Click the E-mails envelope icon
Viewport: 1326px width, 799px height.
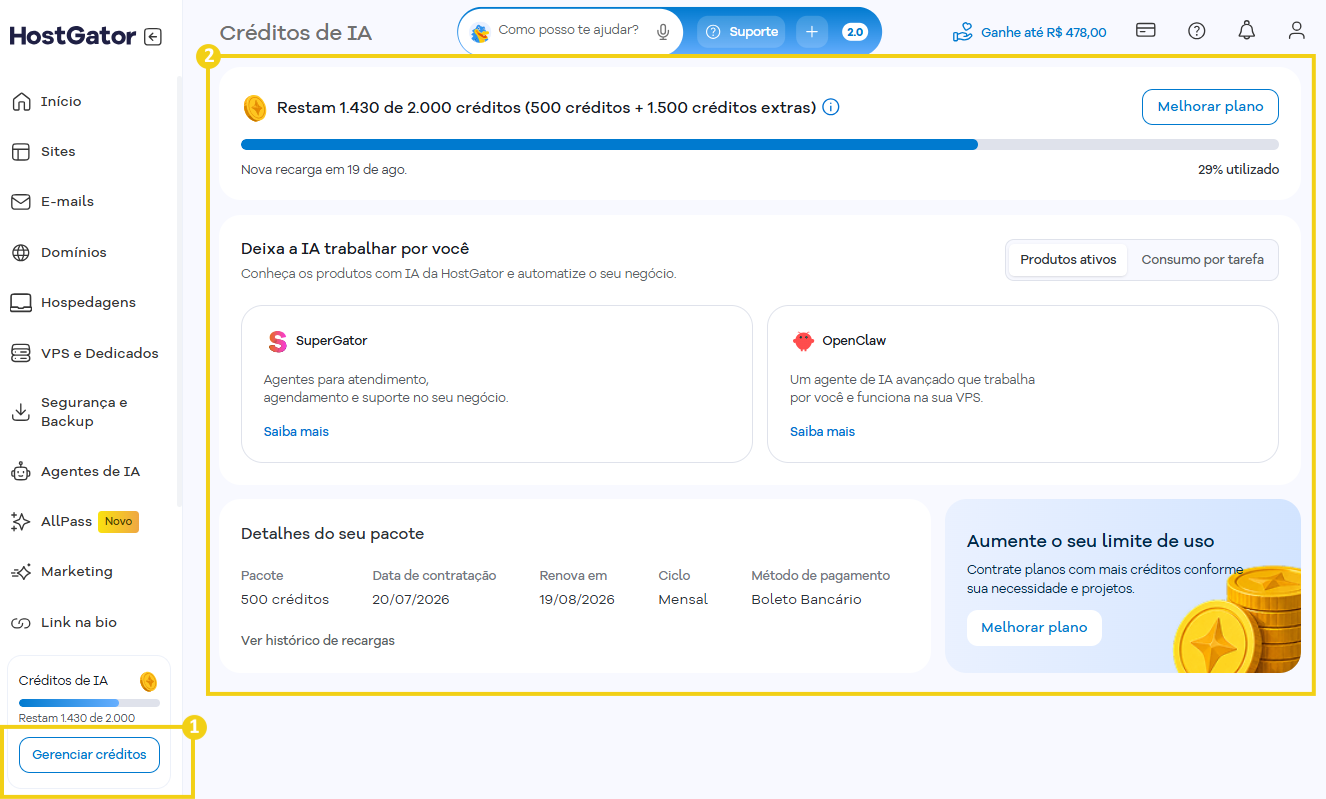click(x=21, y=202)
